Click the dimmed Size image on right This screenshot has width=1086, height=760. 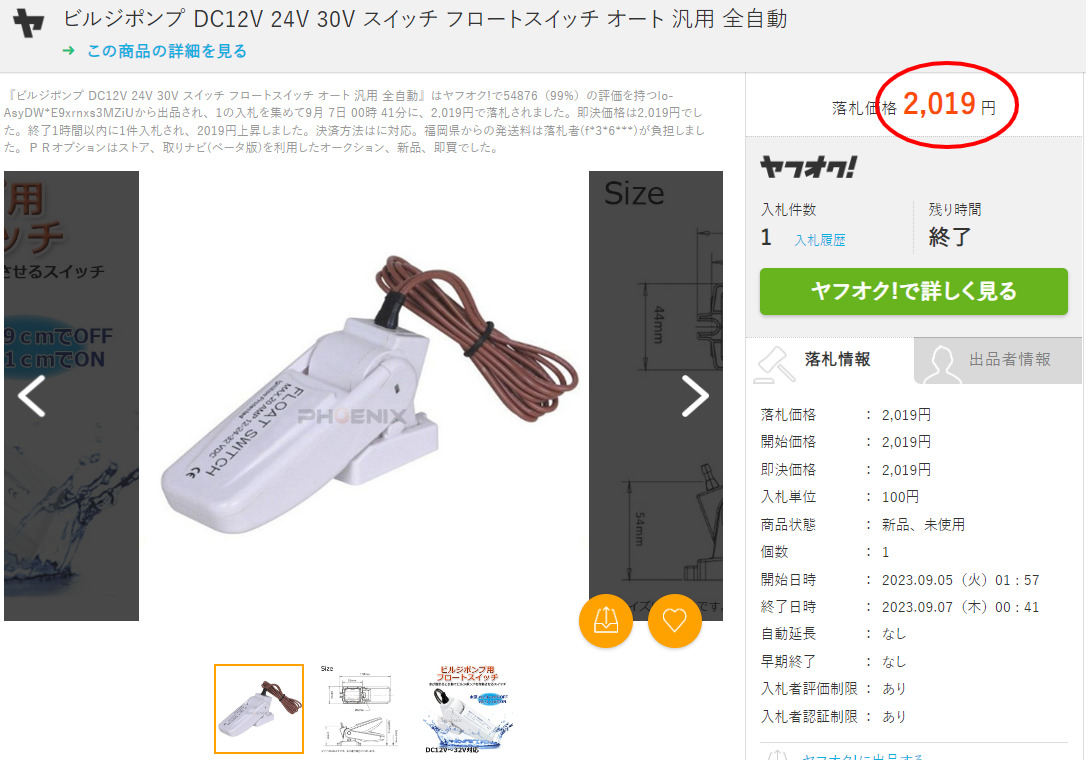click(x=655, y=396)
